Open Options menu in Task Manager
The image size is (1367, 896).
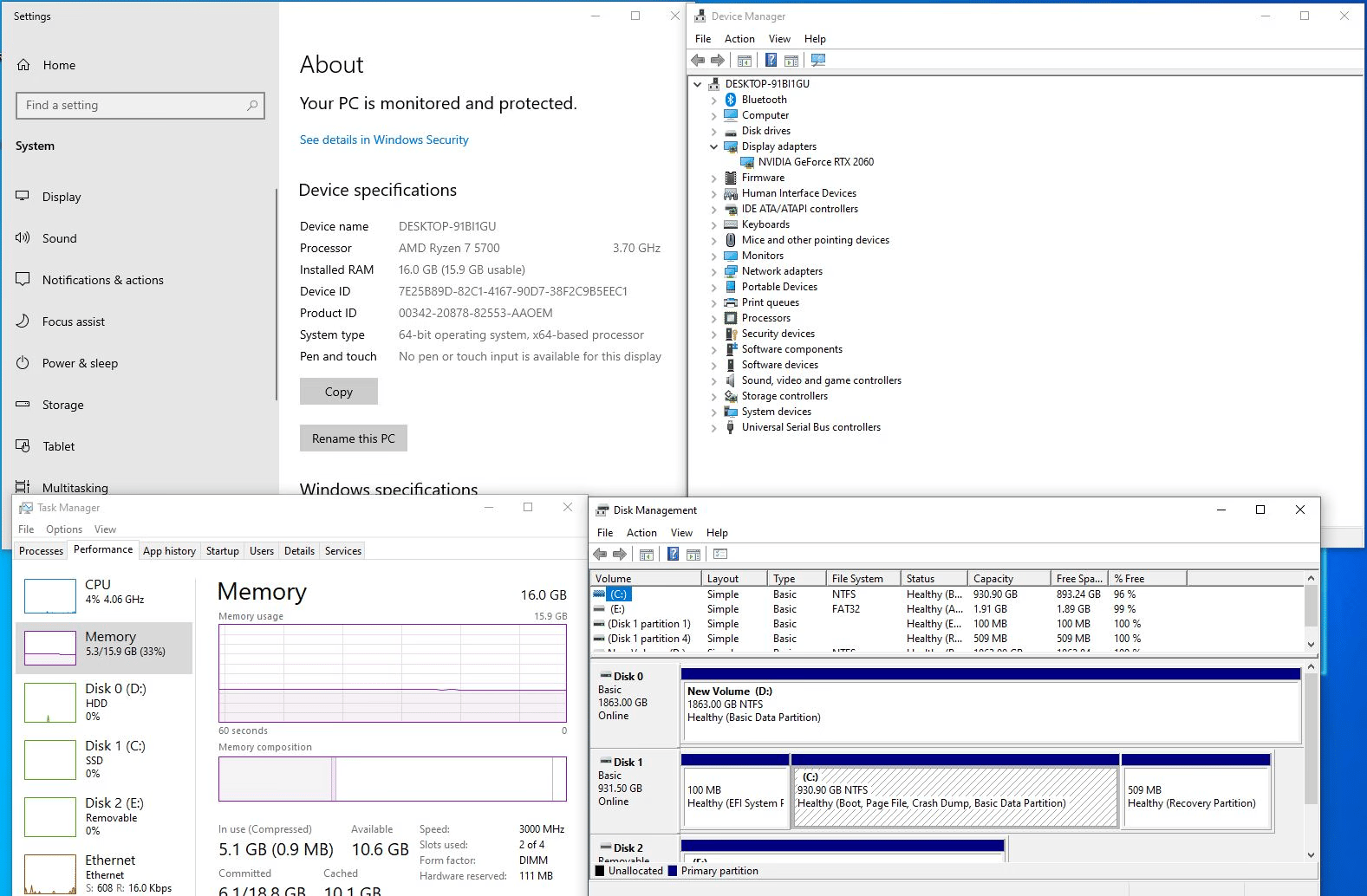[x=64, y=529]
